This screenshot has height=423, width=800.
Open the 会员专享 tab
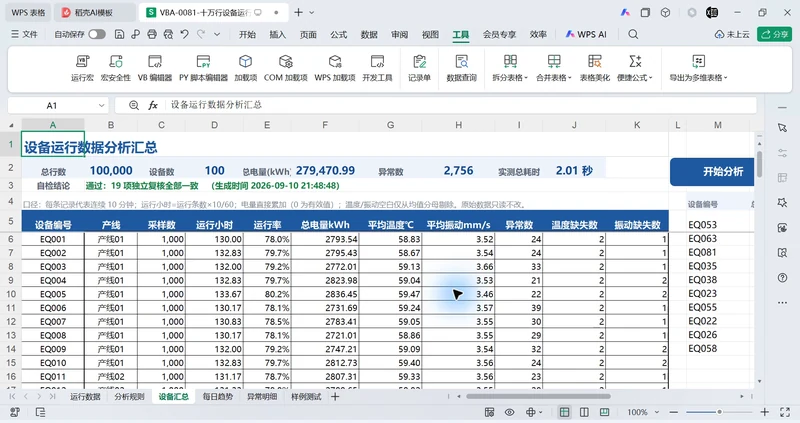pos(499,34)
